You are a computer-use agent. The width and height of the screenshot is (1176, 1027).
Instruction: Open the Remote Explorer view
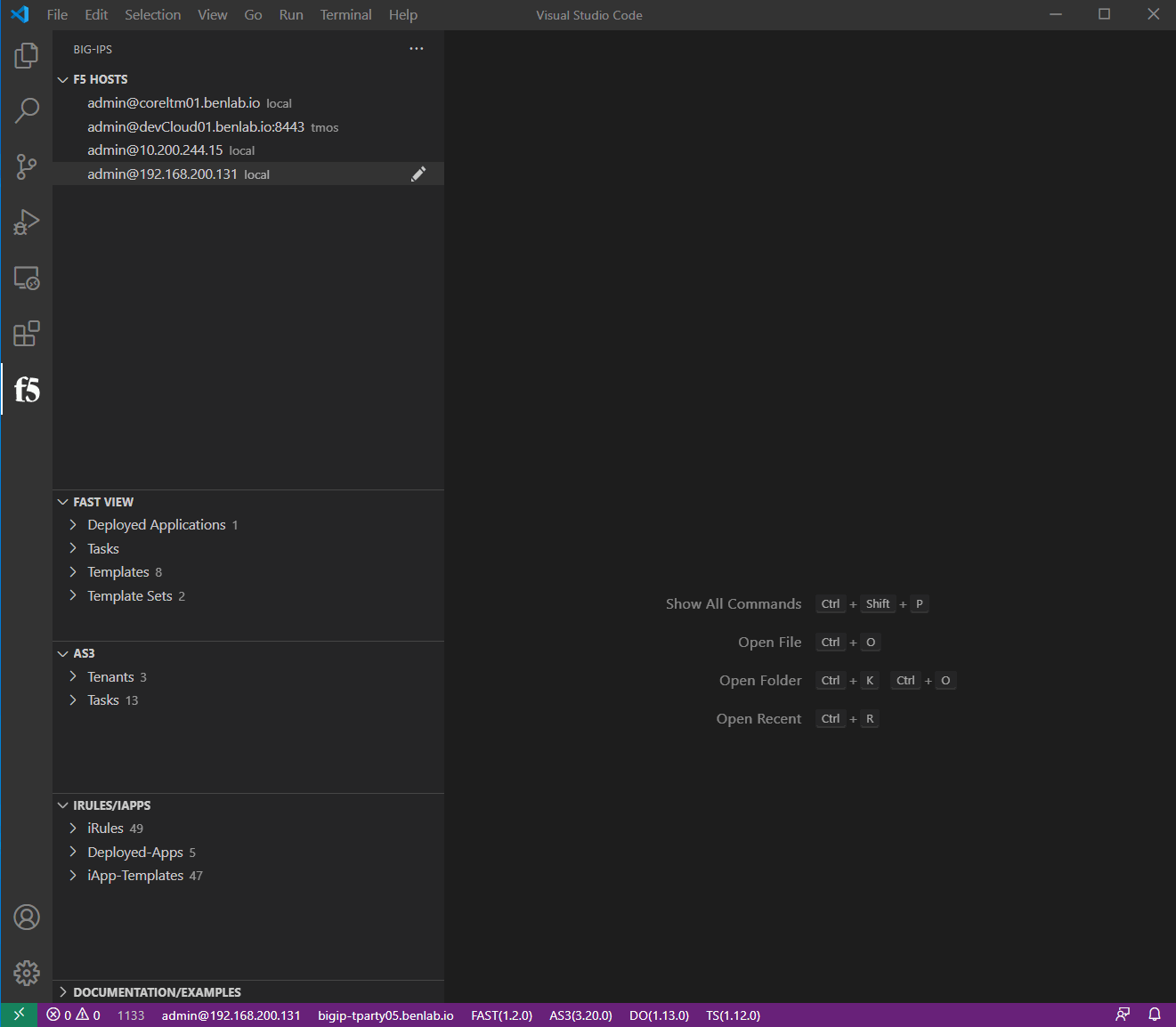(27, 279)
